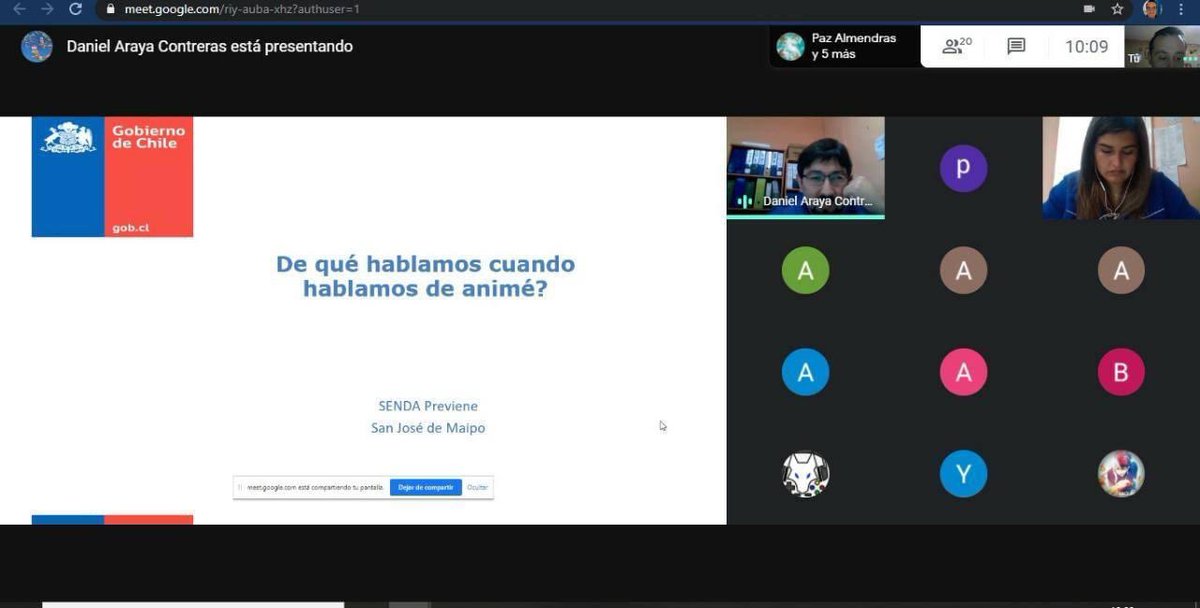Select the blue 'A' participant avatar
The height and width of the screenshot is (608, 1200).
[x=805, y=372]
